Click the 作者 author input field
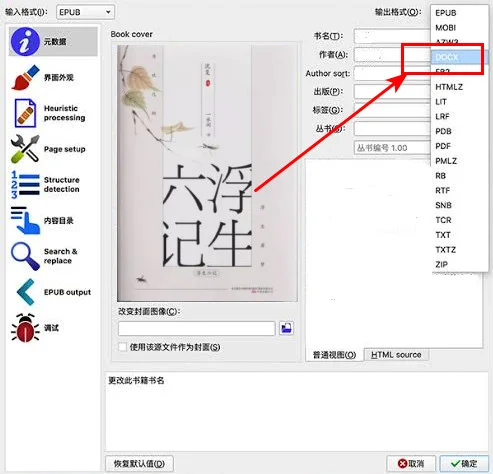The image size is (493, 474). (392, 55)
